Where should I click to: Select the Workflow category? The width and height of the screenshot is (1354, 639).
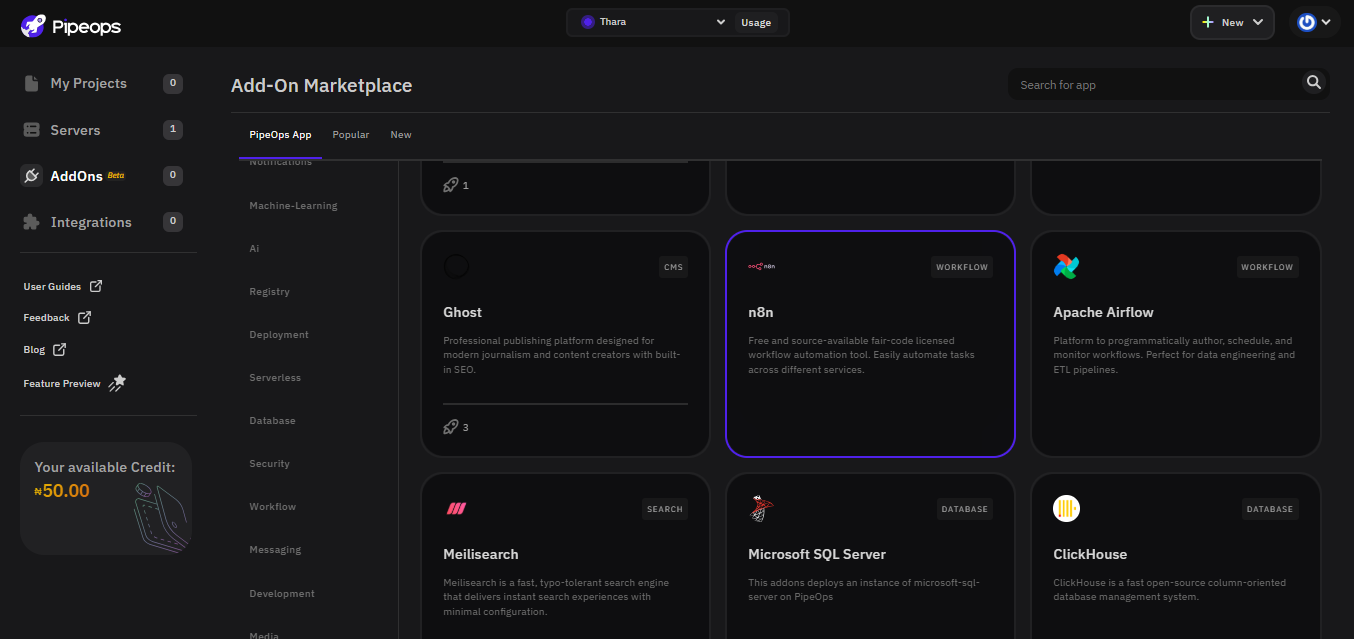point(272,506)
